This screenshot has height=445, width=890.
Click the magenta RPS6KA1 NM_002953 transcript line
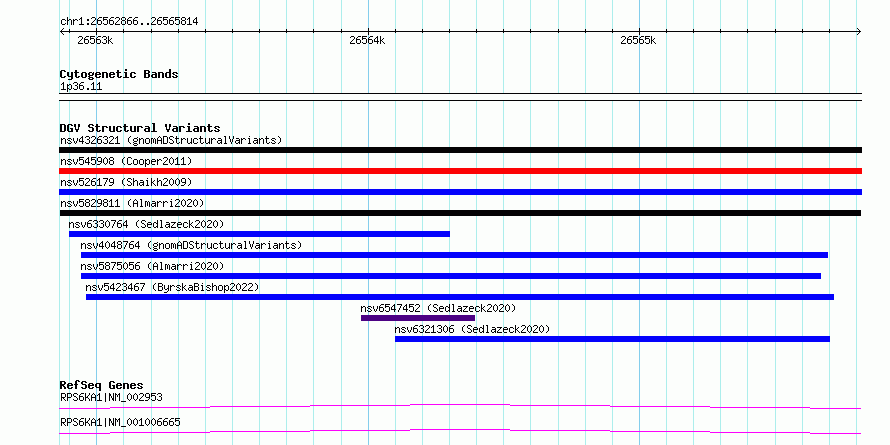click(x=460, y=406)
